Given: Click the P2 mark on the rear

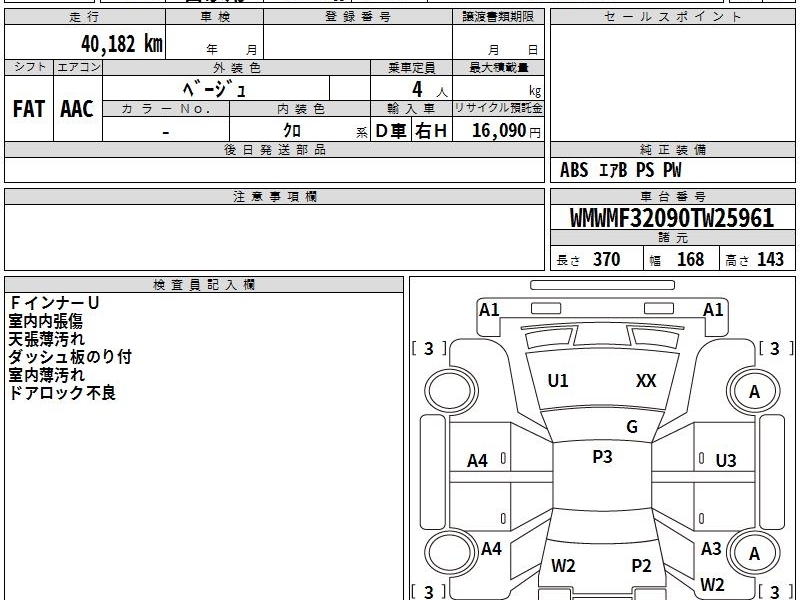Looking at the screenshot, I should click(641, 566).
